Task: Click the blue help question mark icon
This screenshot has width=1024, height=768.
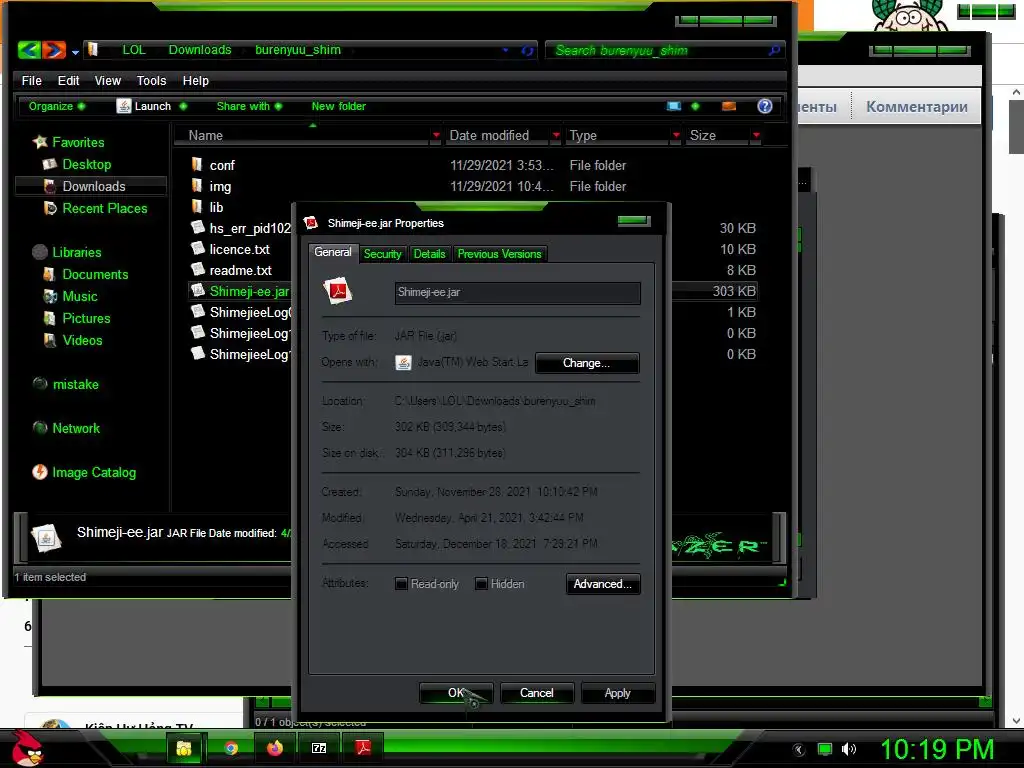Action: (765, 106)
